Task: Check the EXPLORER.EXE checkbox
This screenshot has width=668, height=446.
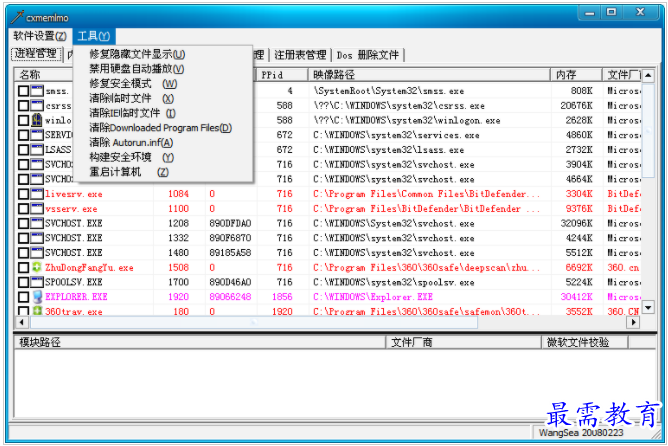Action: coord(23,296)
